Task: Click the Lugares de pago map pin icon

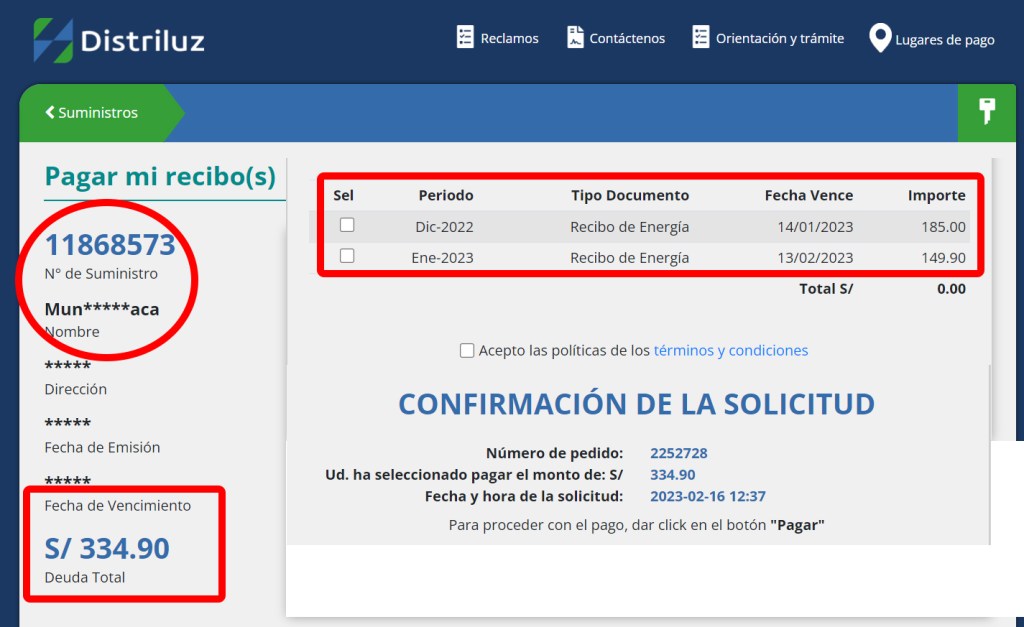Action: pos(880,39)
